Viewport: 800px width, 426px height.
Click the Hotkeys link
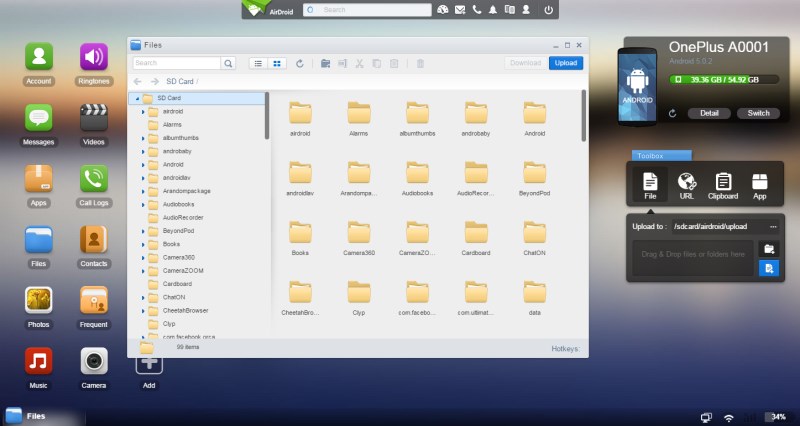566,349
